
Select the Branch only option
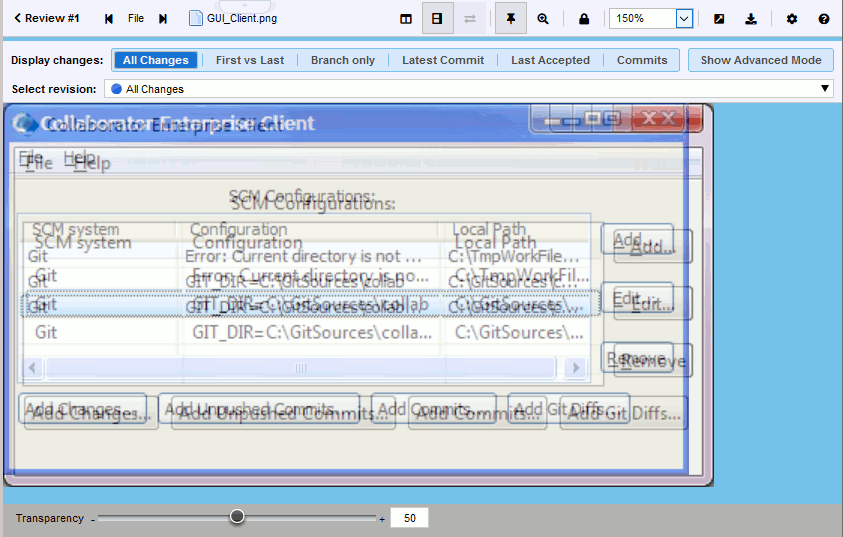[x=342, y=60]
